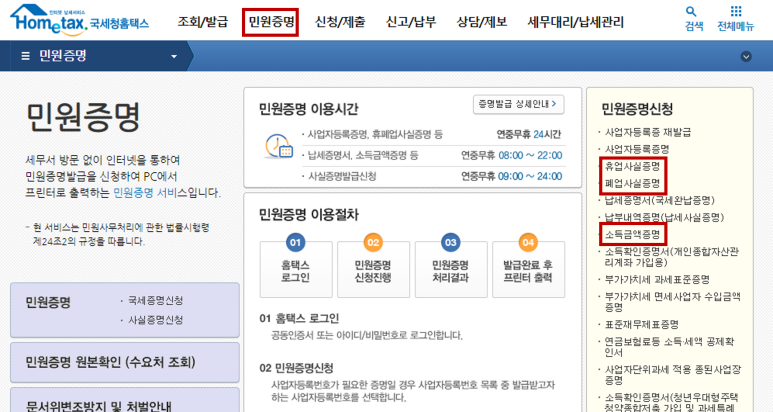Viewport: 773px width, 412px height.
Task: Open 휴업사실증명 link
Action: [x=632, y=166]
